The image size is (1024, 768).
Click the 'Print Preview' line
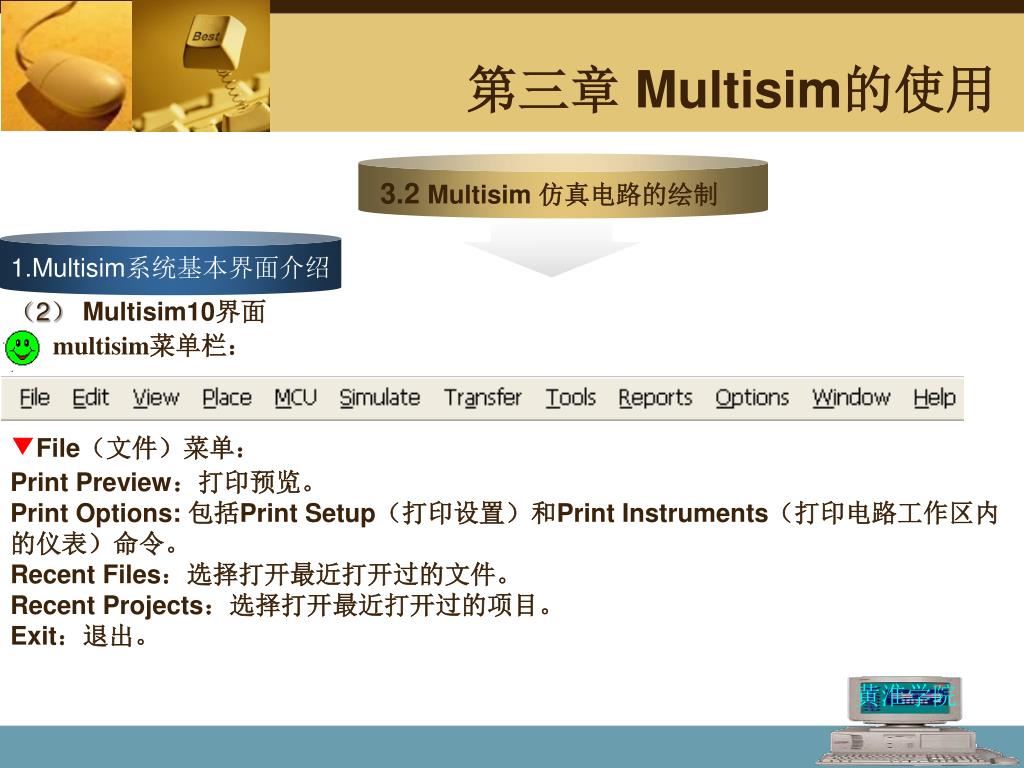click(x=163, y=482)
